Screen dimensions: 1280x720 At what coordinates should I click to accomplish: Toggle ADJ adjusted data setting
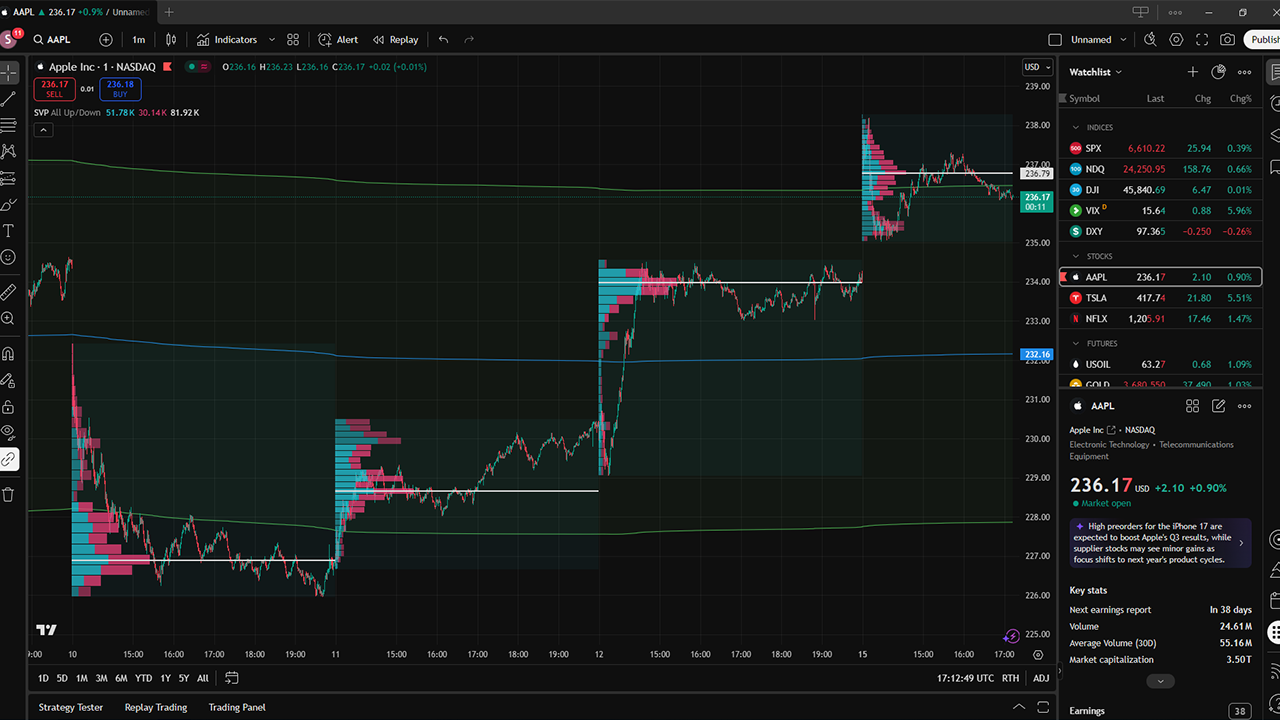(1041, 678)
